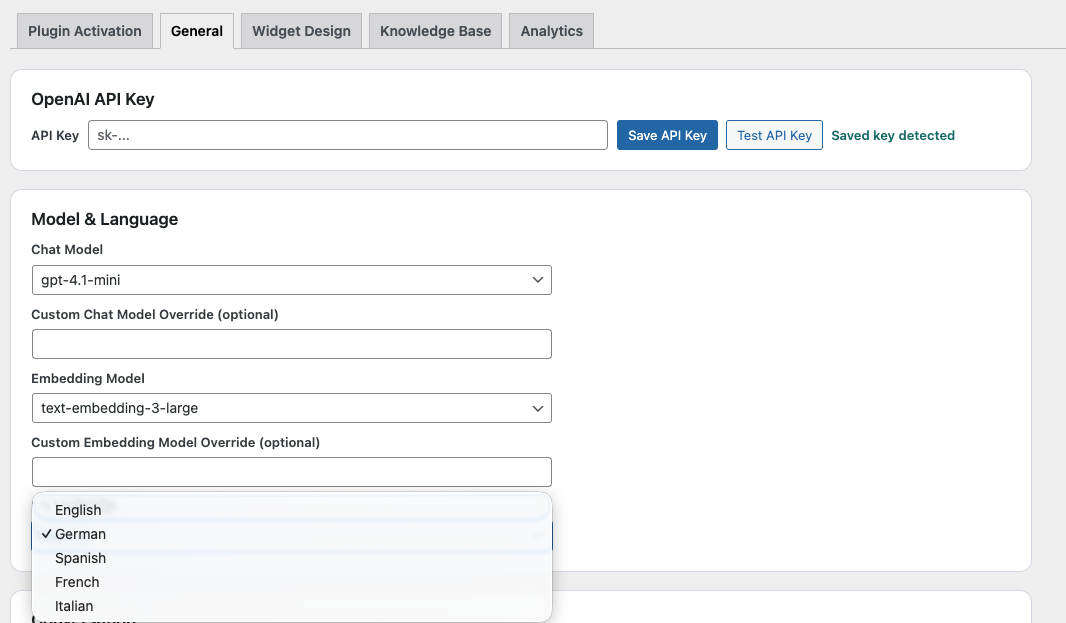Open the Plugin Activation tab
This screenshot has width=1066, height=623.
tap(84, 31)
